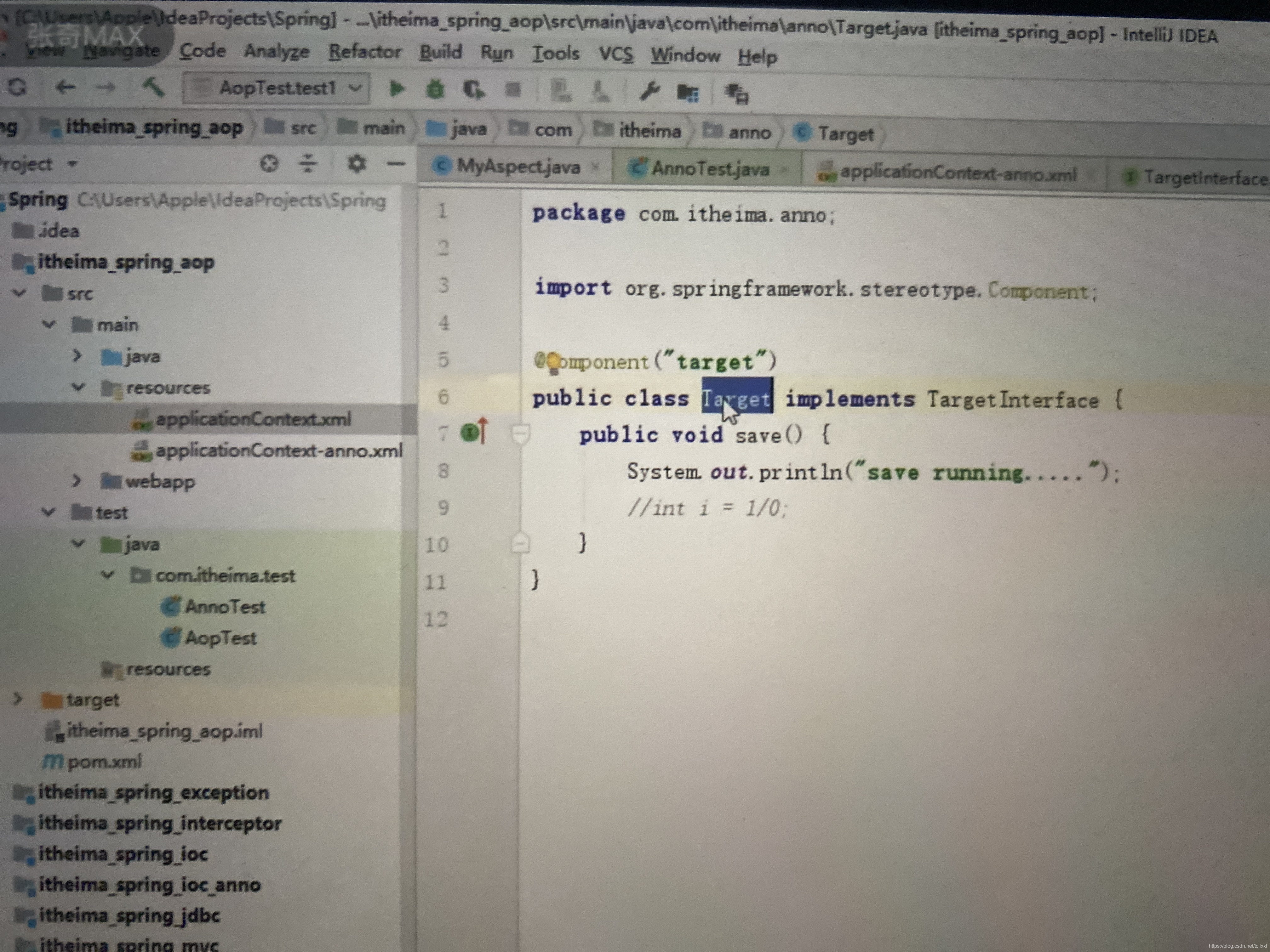Open the Run menu

click(497, 54)
